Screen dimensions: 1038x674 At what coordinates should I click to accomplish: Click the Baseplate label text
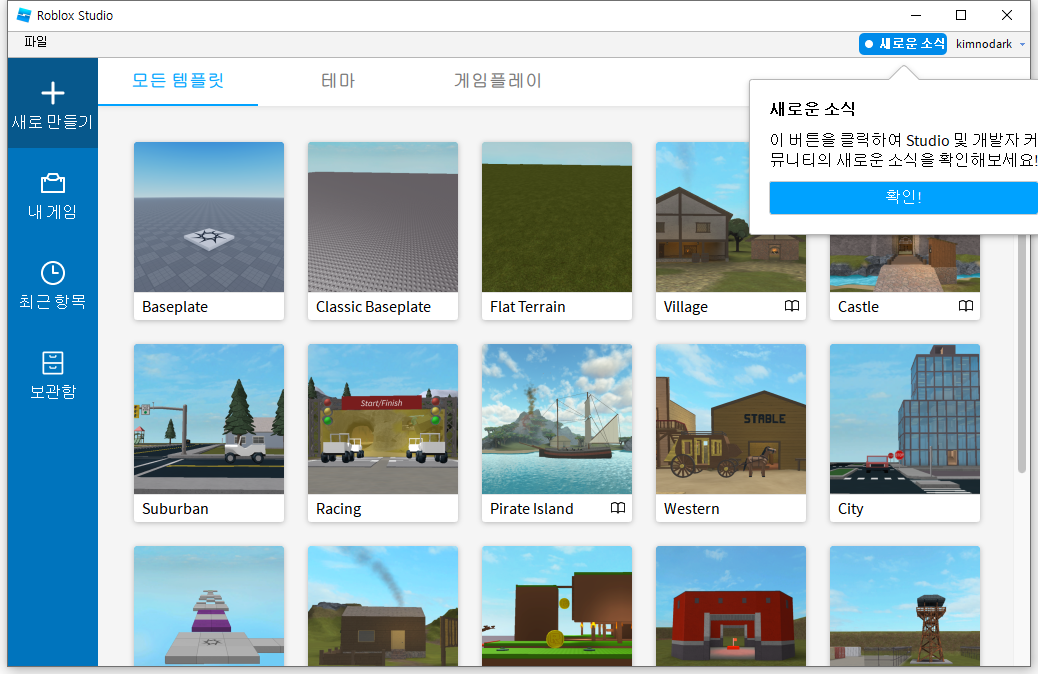coord(175,307)
